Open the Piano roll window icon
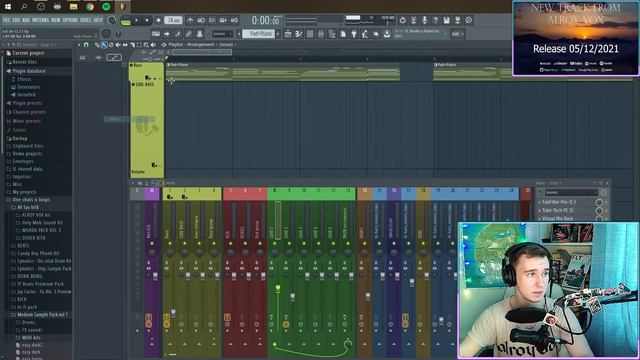Screen dimensions: 640x360 click(x=299, y=34)
